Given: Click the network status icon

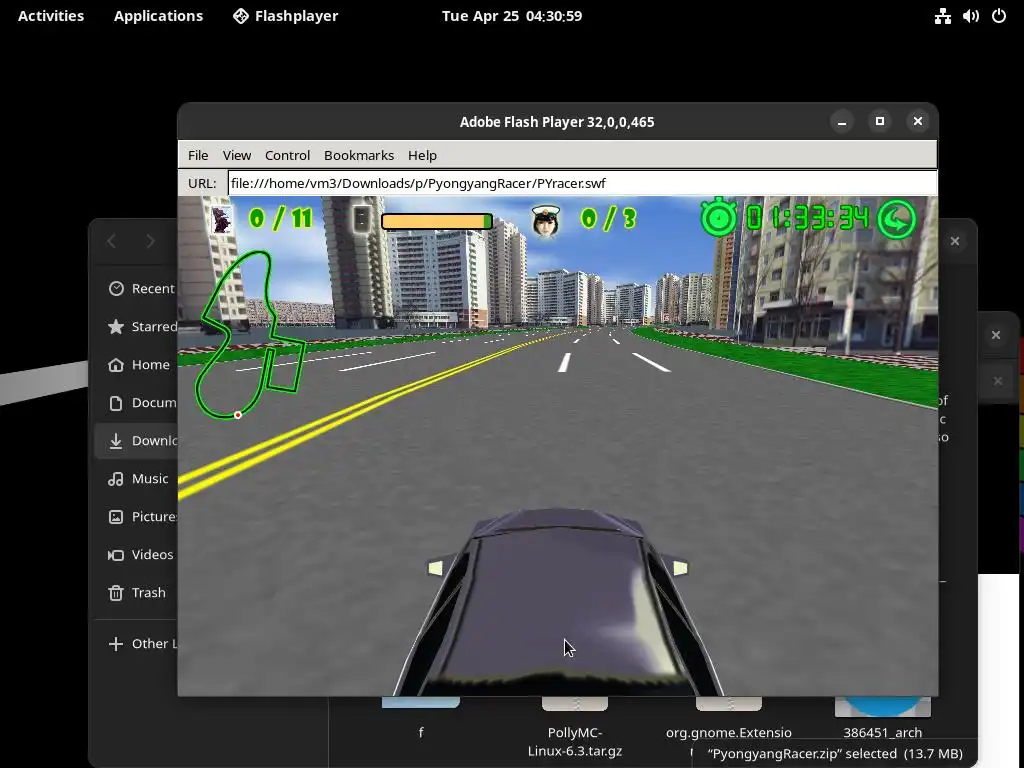Looking at the screenshot, I should tap(942, 16).
